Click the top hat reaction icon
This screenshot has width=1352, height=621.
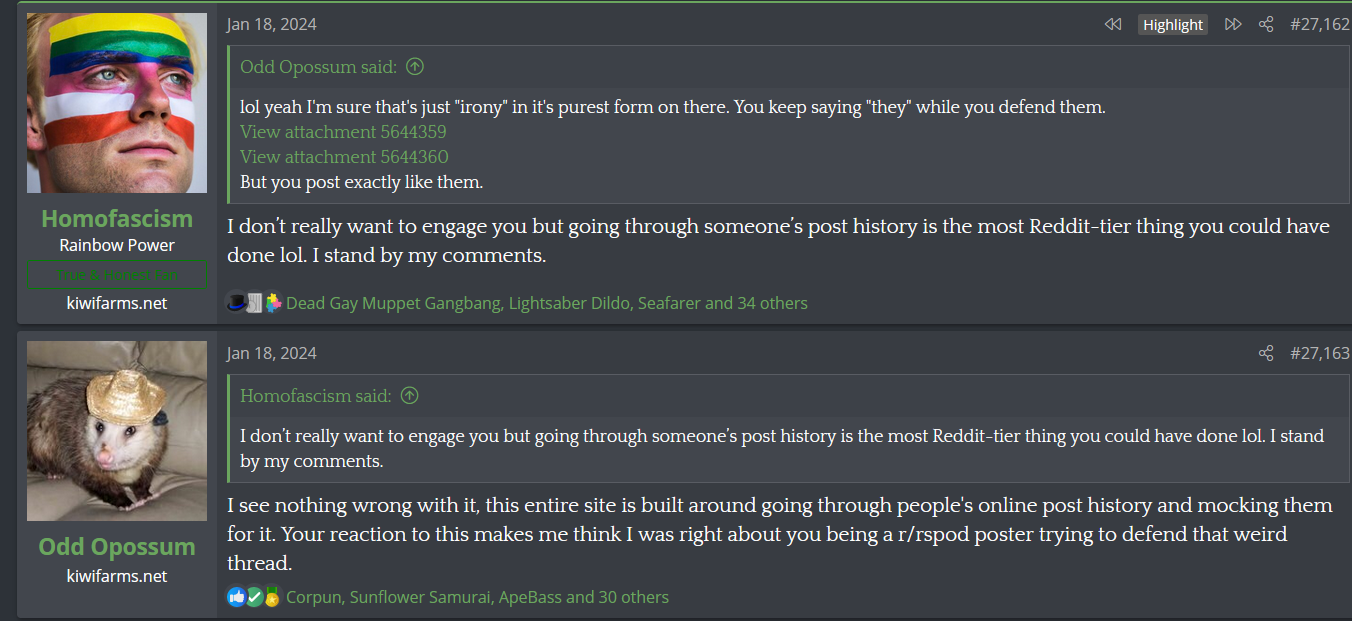point(236,302)
